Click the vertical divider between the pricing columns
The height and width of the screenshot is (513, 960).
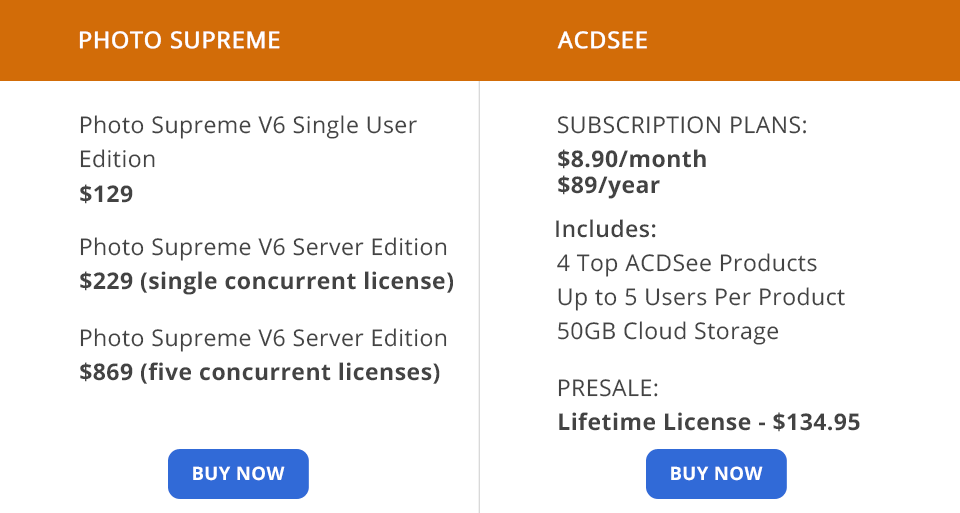coord(480,300)
